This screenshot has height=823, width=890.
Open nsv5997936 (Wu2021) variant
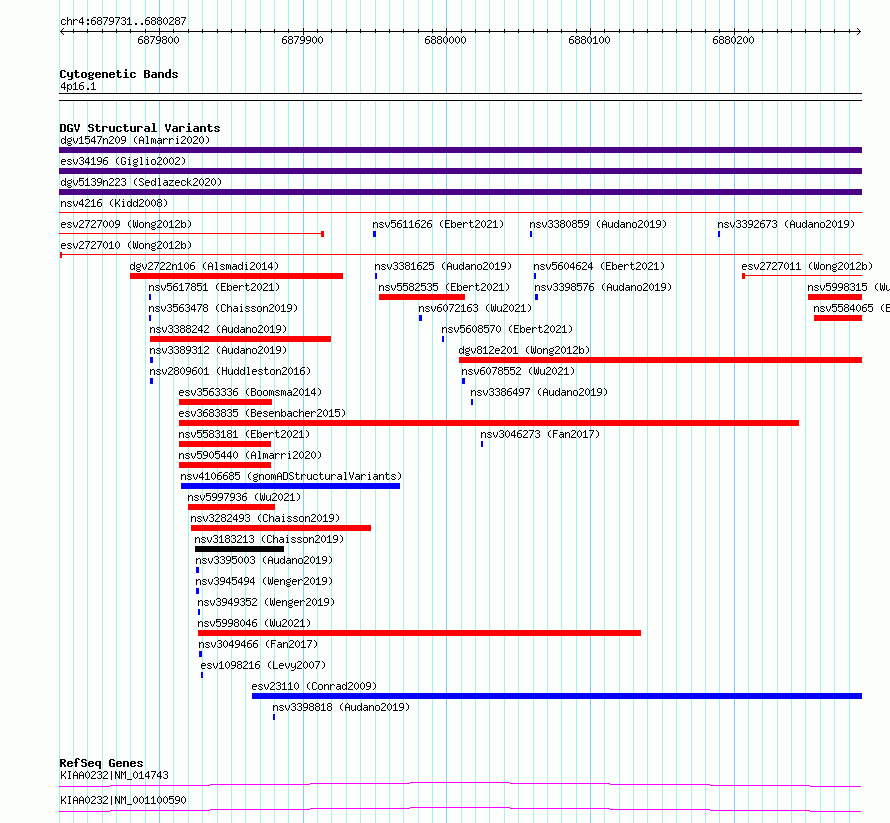pyautogui.click(x=244, y=497)
